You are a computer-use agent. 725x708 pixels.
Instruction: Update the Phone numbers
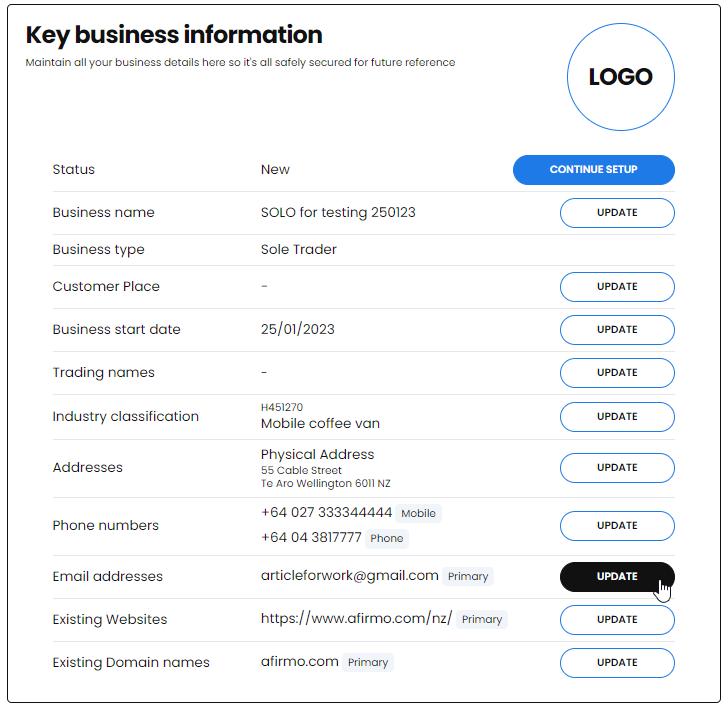coord(617,526)
